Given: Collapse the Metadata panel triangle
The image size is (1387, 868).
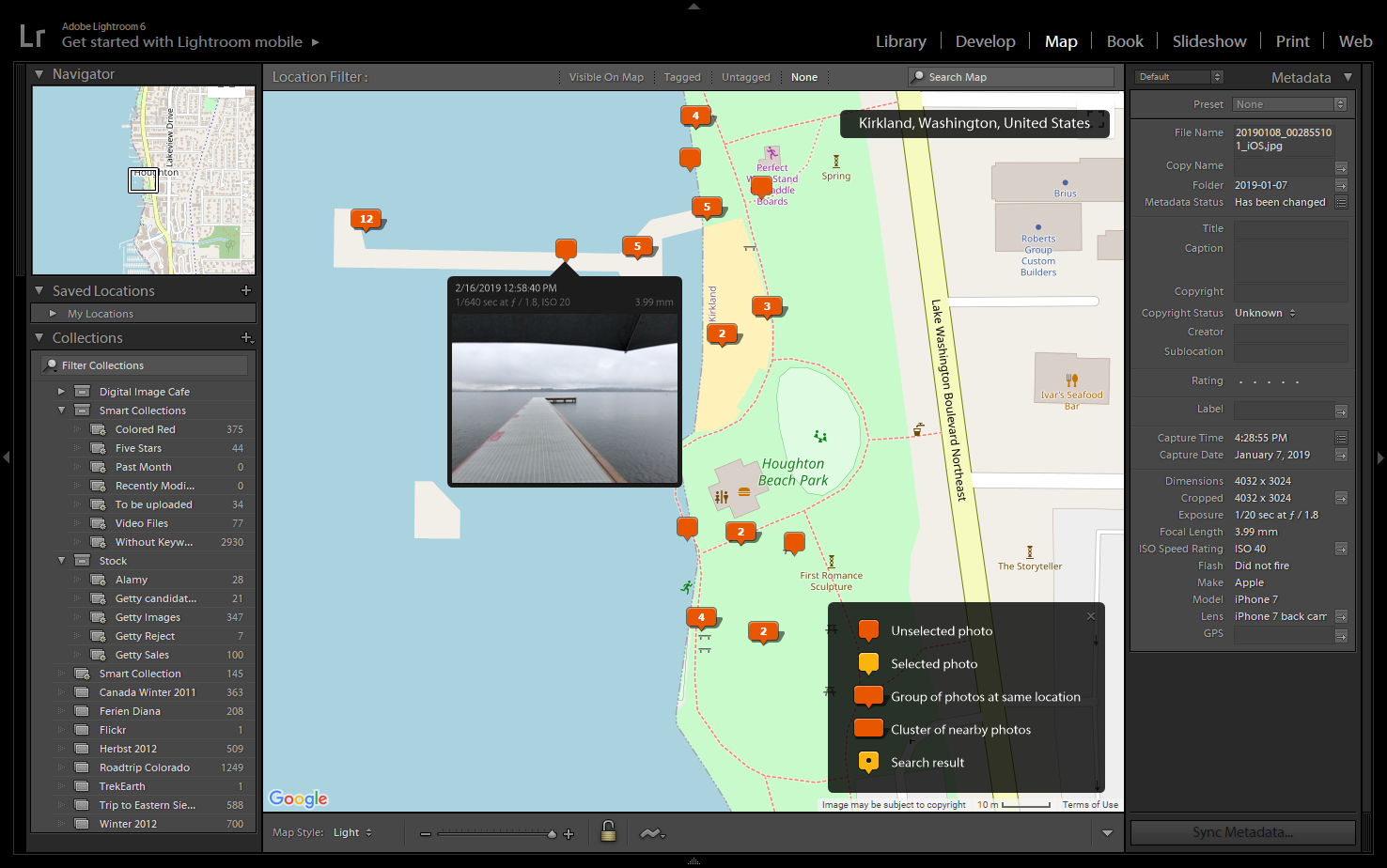Looking at the screenshot, I should pyautogui.click(x=1348, y=77).
